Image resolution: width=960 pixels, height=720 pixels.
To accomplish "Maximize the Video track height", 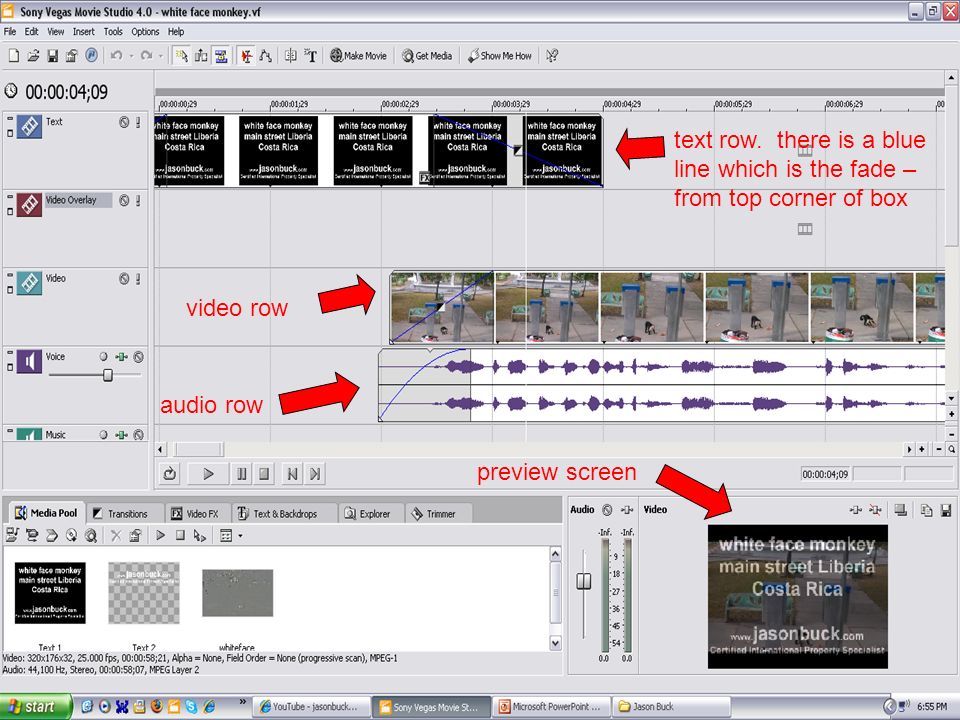I will click(10, 289).
